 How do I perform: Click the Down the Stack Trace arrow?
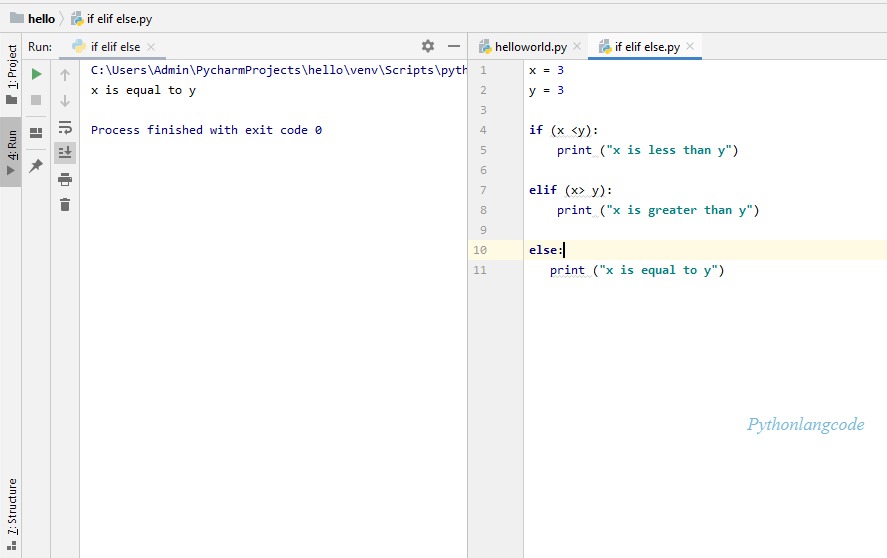[x=65, y=101]
